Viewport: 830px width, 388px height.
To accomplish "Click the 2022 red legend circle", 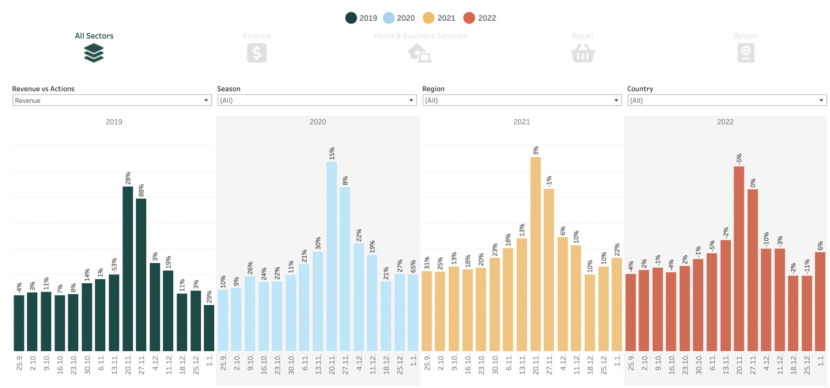I will pyautogui.click(x=469, y=18).
